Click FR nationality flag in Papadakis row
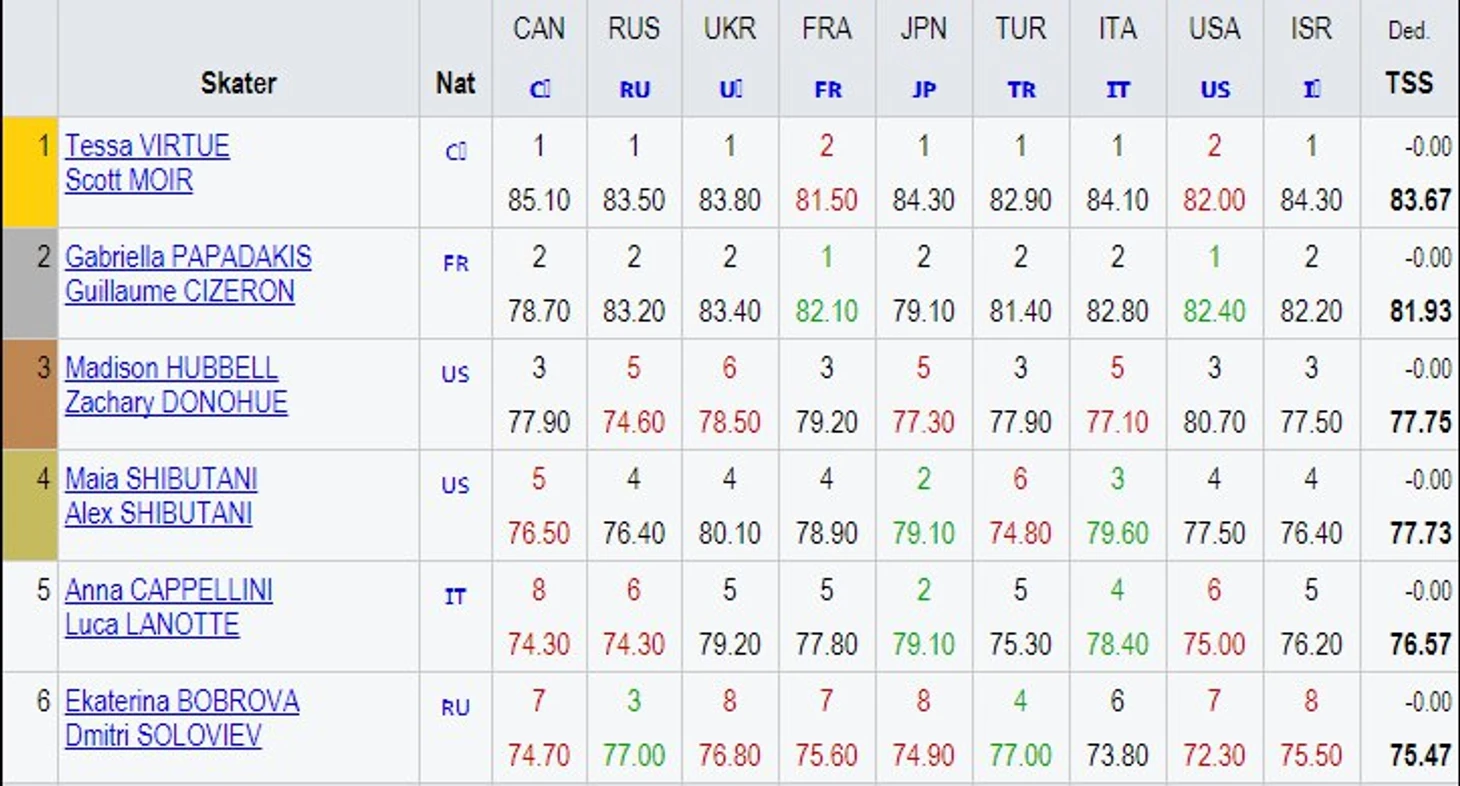 [455, 264]
